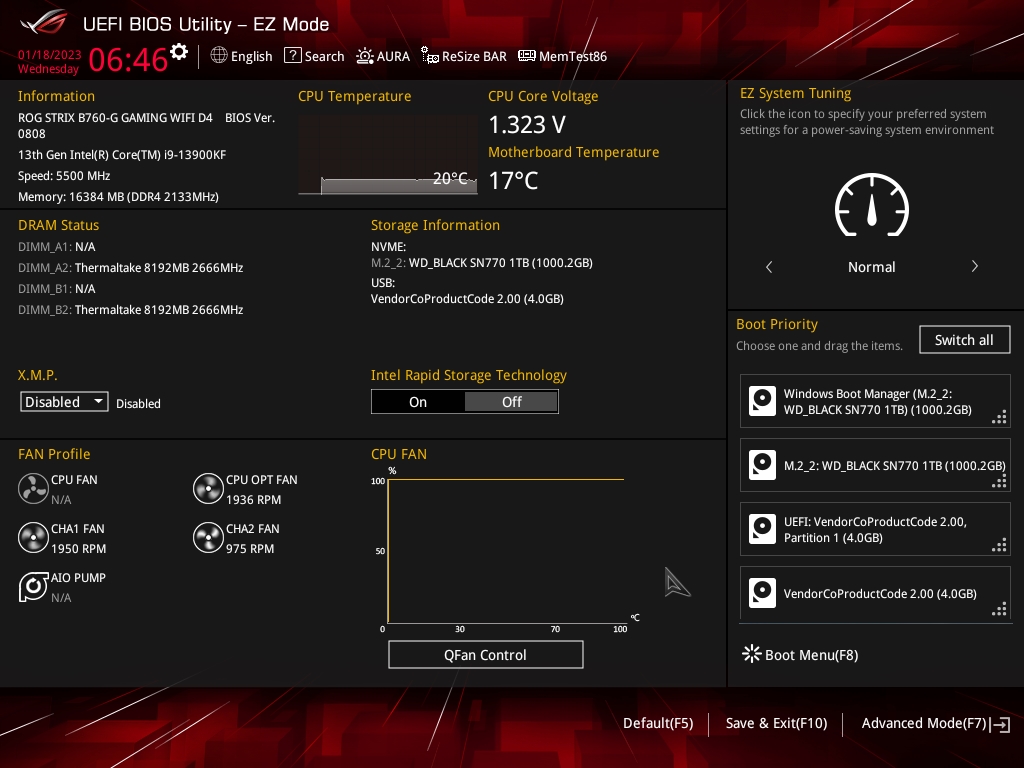Click the CPU FAN curve graph

pos(506,551)
